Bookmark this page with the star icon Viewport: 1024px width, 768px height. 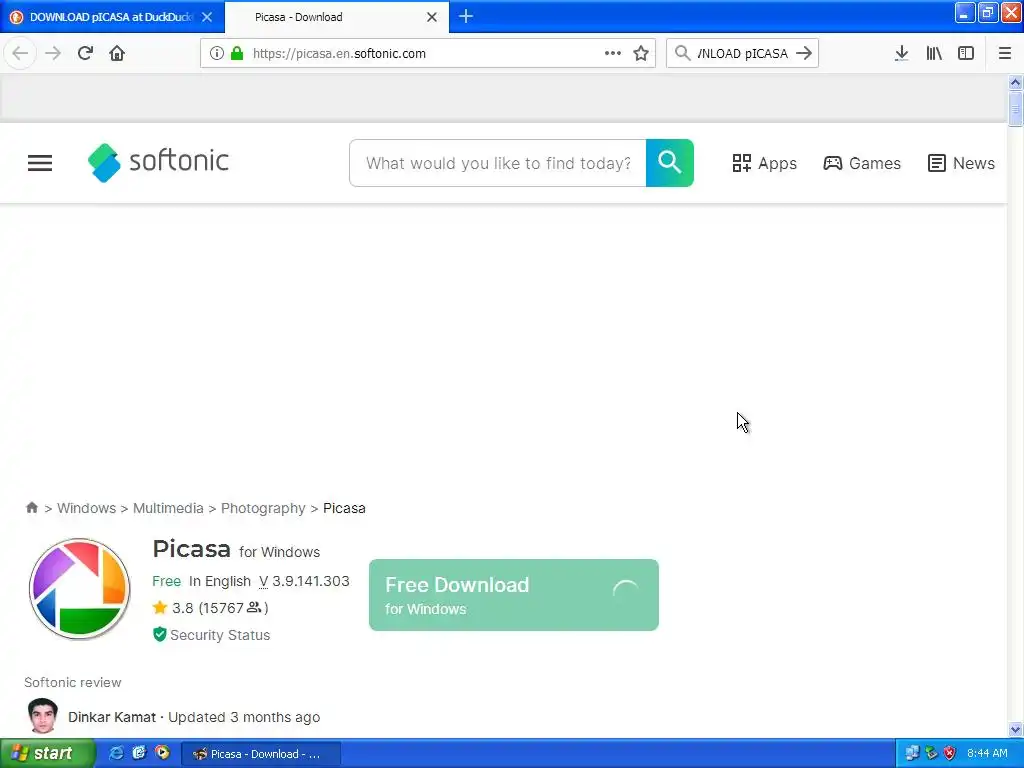pos(641,53)
